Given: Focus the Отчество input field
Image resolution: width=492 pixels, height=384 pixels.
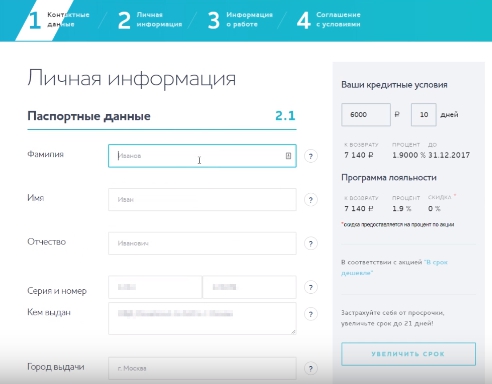Looking at the screenshot, I should click(202, 243).
